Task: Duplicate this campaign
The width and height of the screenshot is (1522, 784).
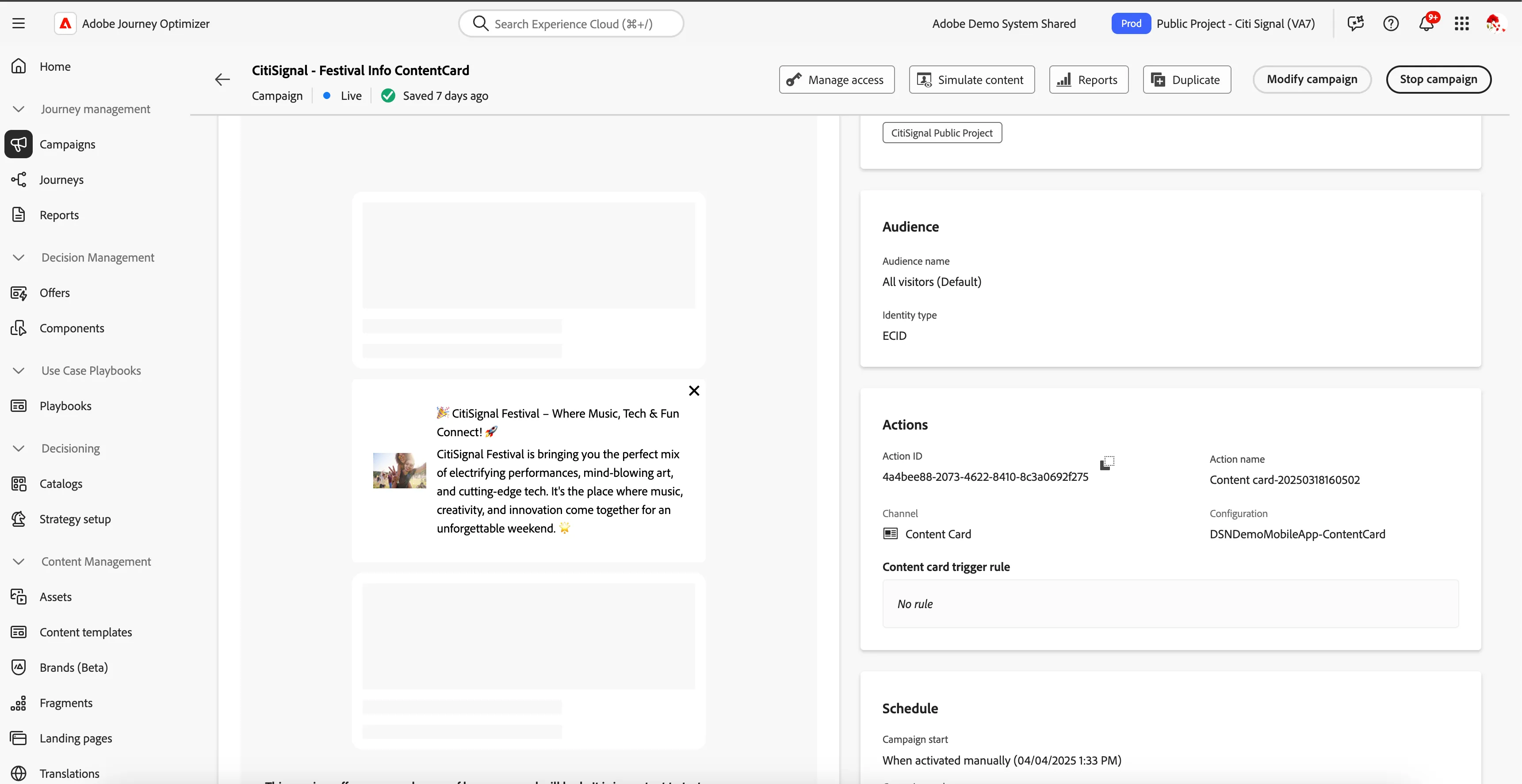Action: pyautogui.click(x=1187, y=80)
